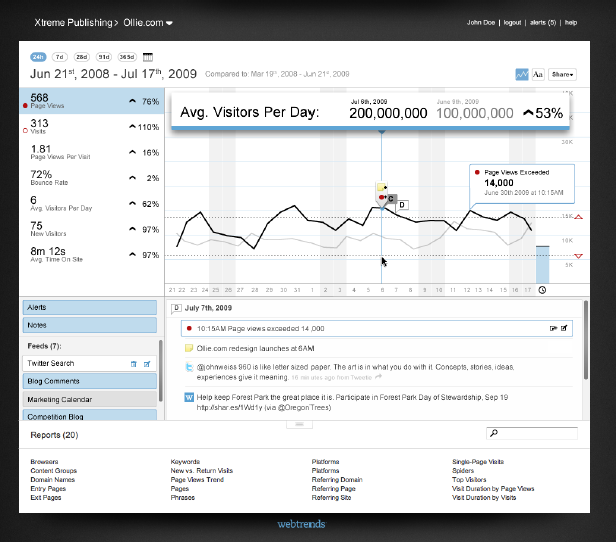Click the Reports search field
This screenshot has height=542, width=616.
coord(532,433)
